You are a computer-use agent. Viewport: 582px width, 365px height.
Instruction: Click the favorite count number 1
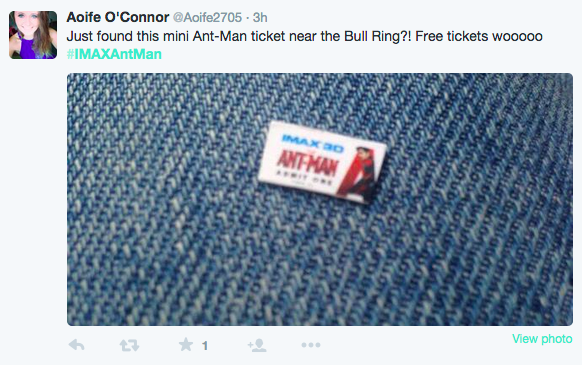(205, 346)
